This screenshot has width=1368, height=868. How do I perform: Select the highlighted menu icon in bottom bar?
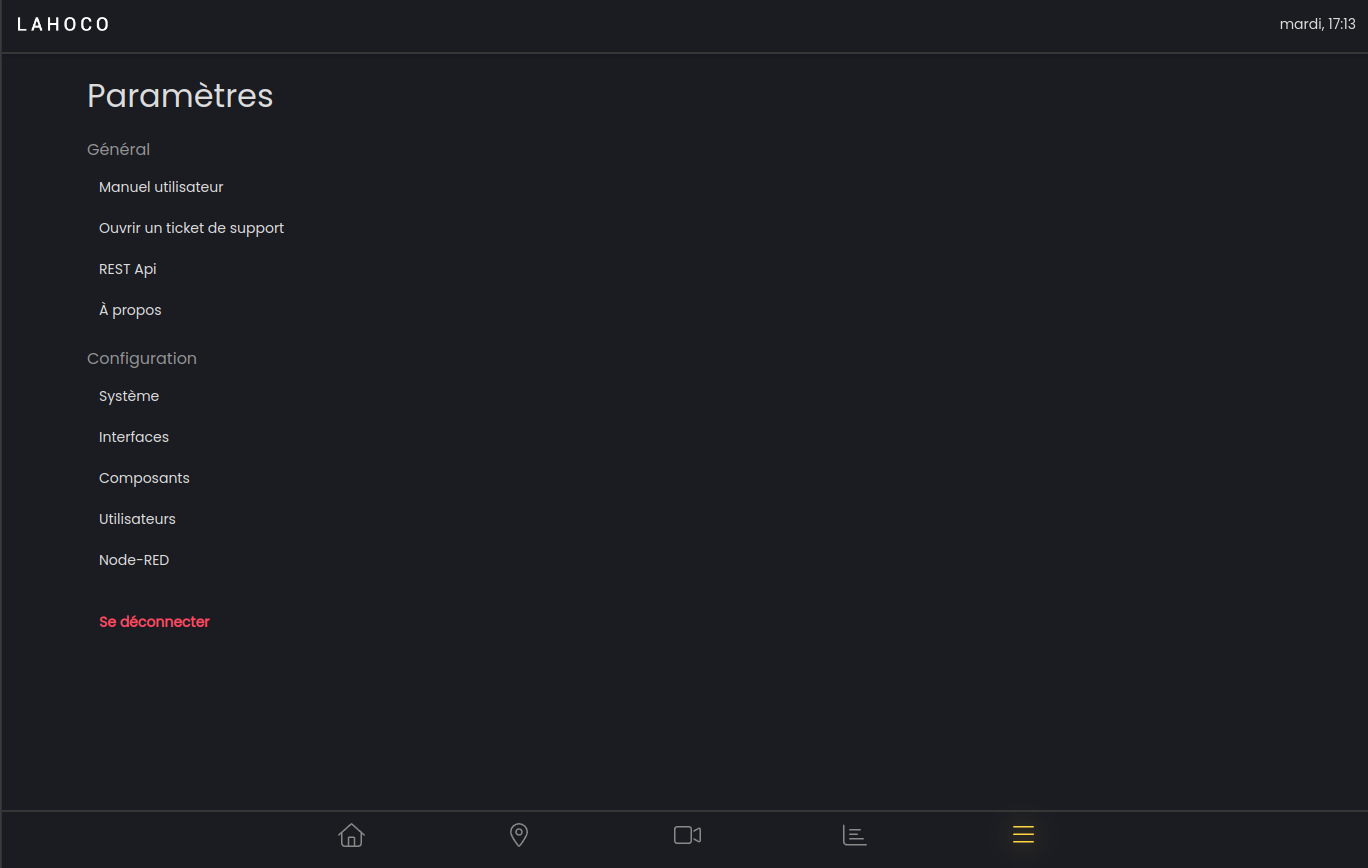1023,835
